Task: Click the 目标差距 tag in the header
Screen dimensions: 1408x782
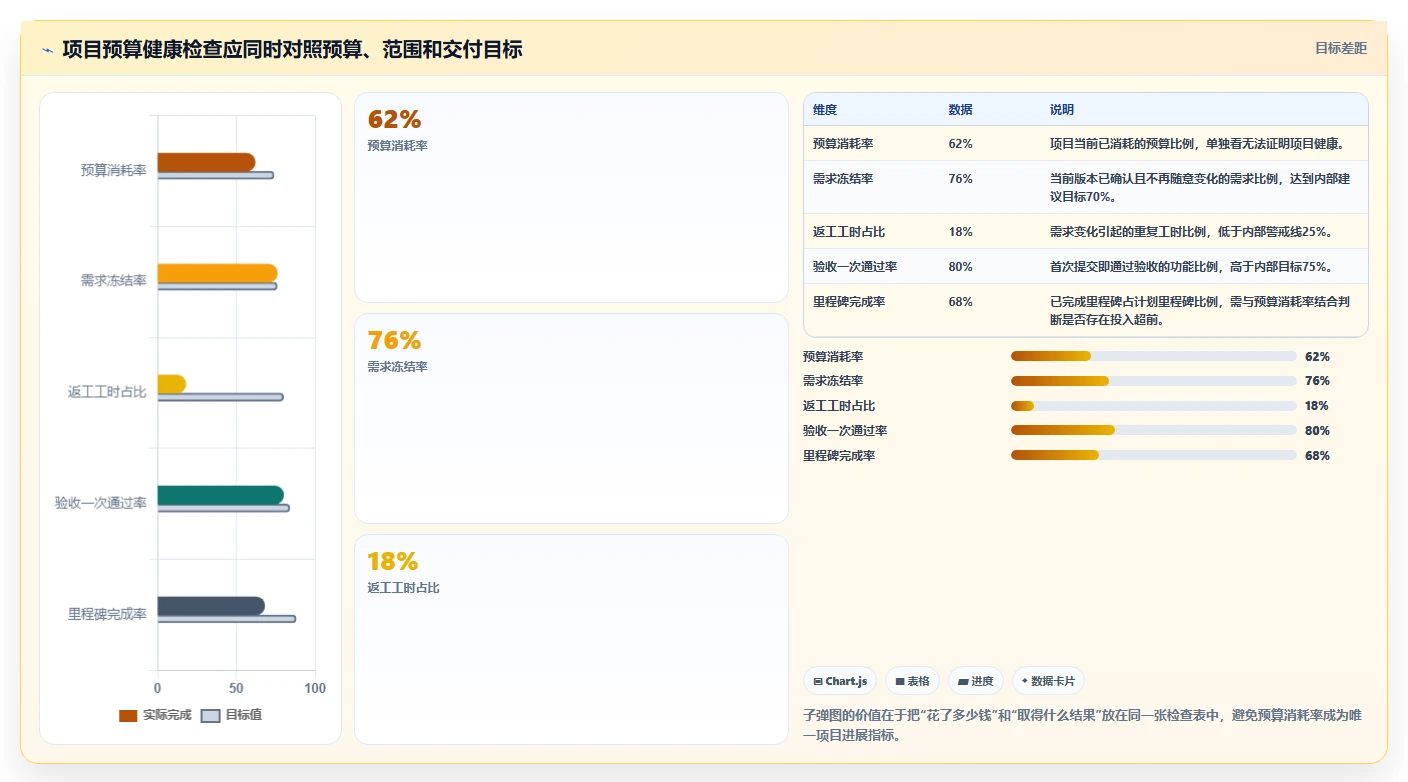Action: (1340, 48)
